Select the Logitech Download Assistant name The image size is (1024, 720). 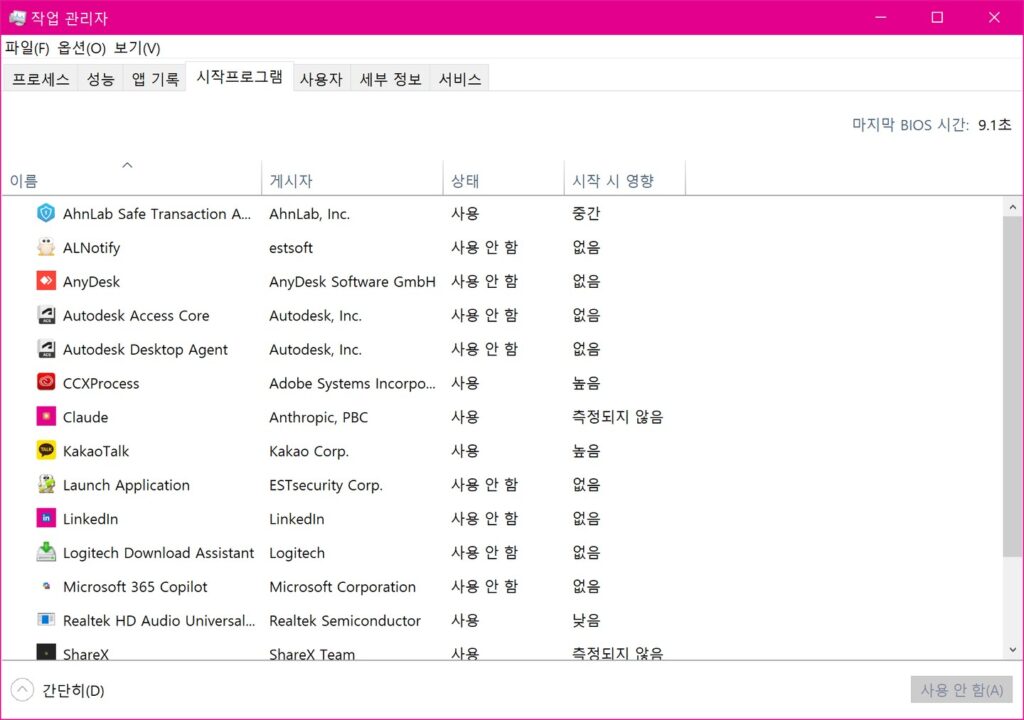click(158, 553)
